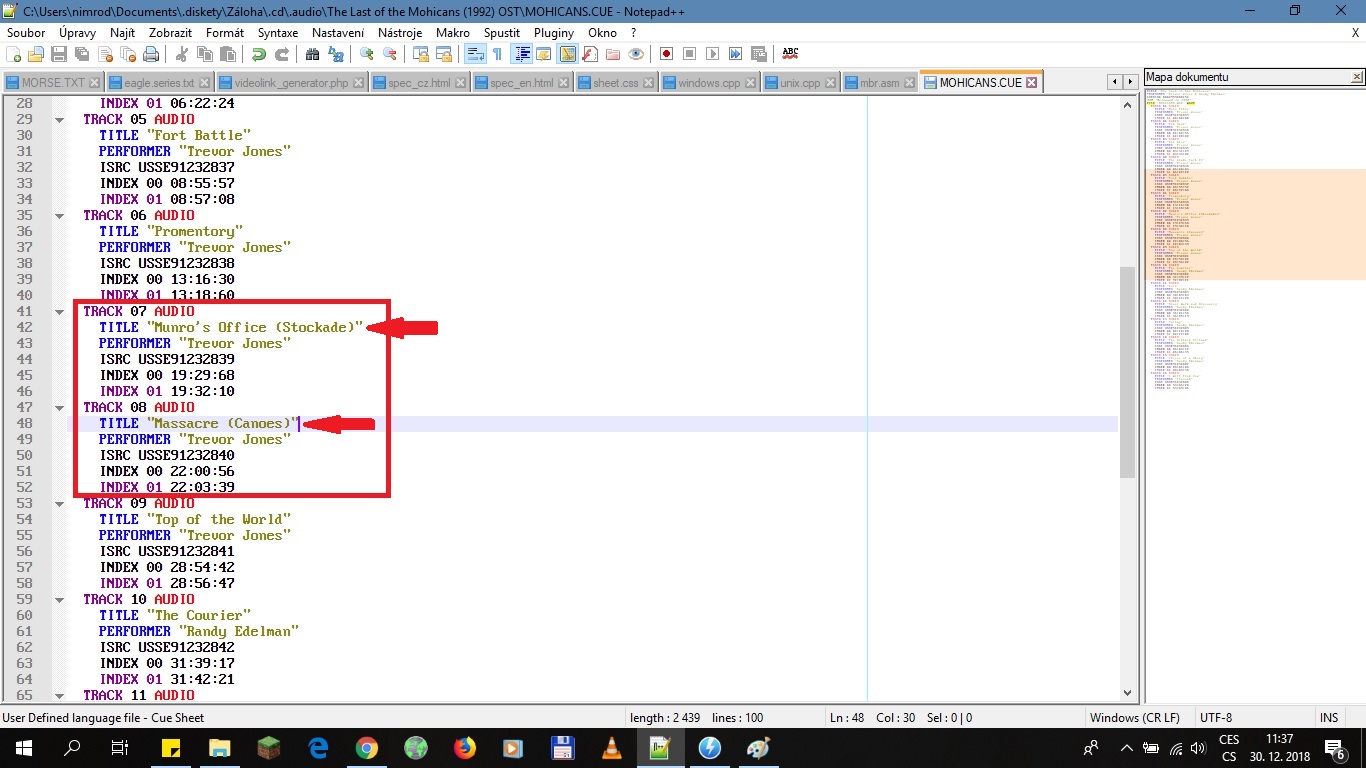Open the Pluginy menu

click(554, 33)
